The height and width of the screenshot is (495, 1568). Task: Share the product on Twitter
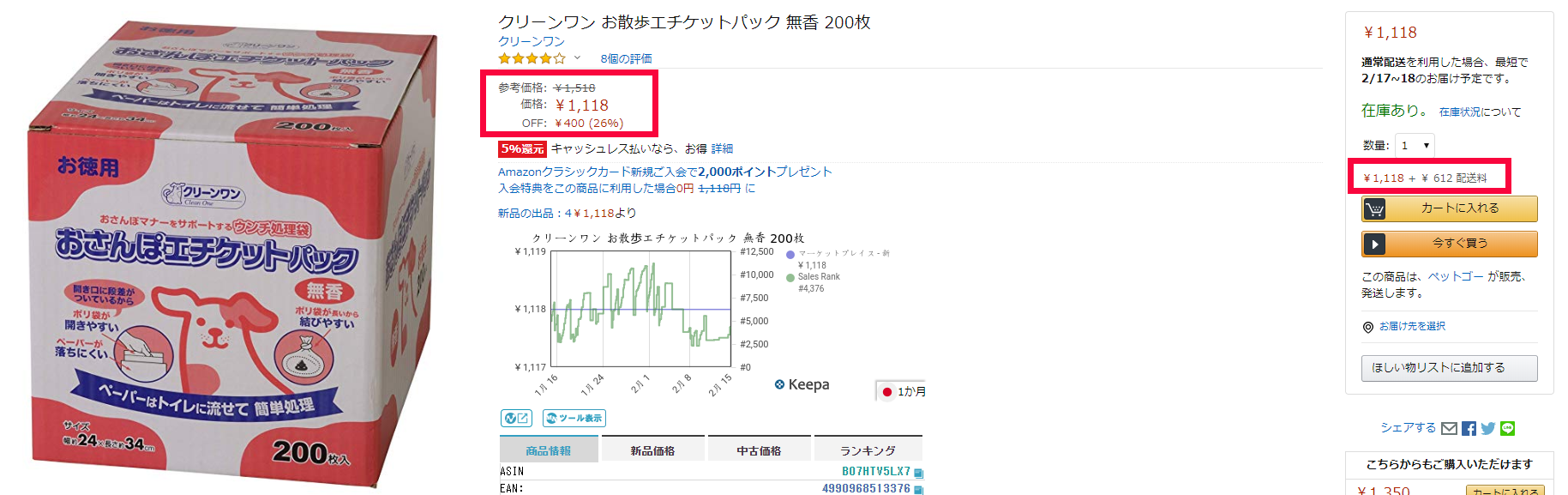click(x=1487, y=429)
